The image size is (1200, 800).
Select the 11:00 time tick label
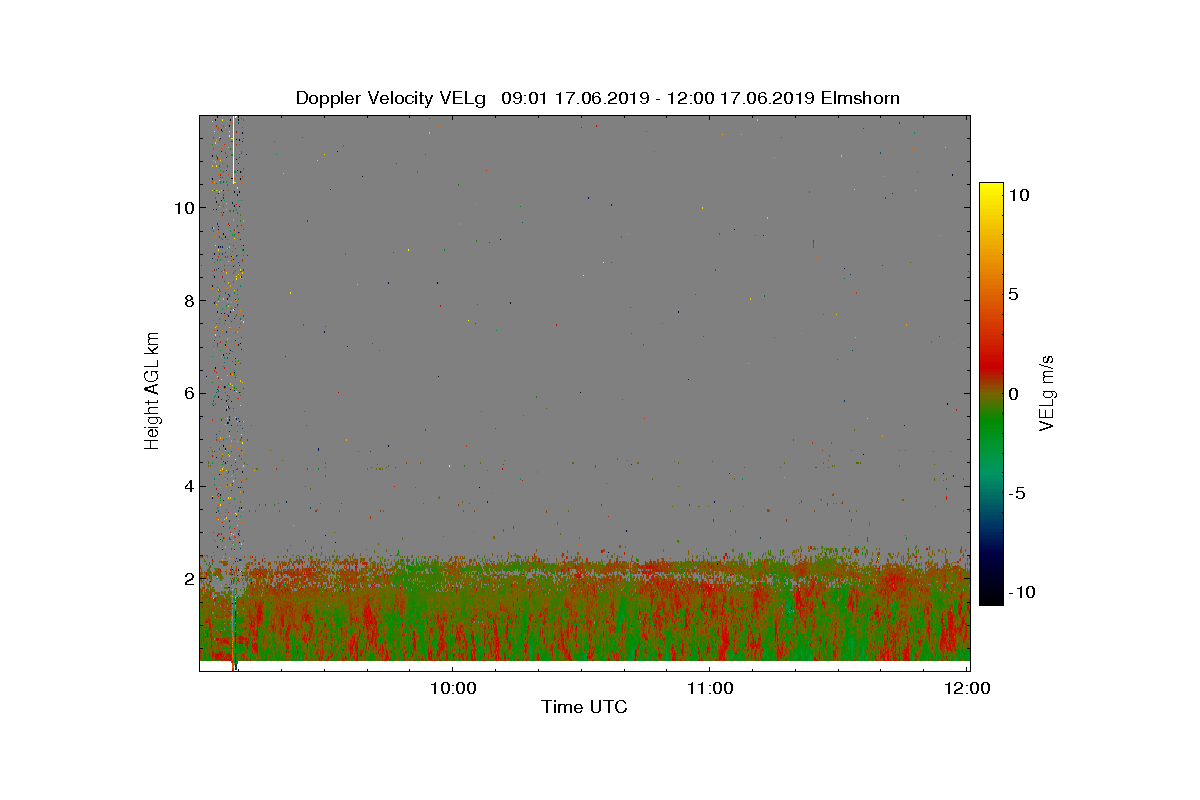click(709, 688)
